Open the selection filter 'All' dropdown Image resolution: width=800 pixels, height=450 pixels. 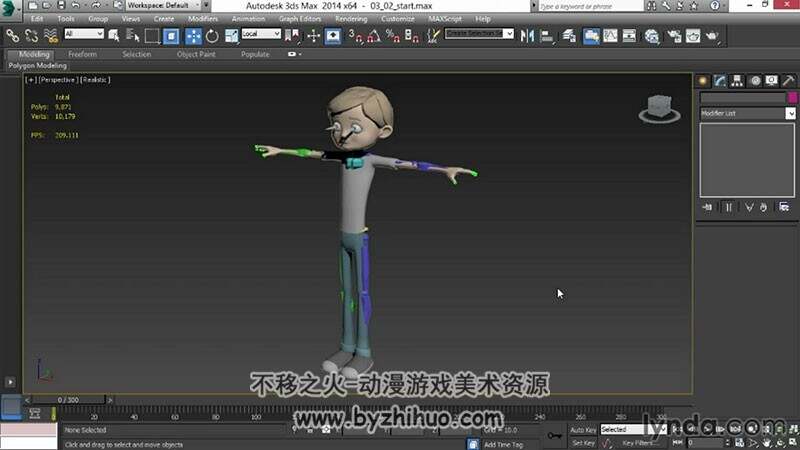coord(84,34)
